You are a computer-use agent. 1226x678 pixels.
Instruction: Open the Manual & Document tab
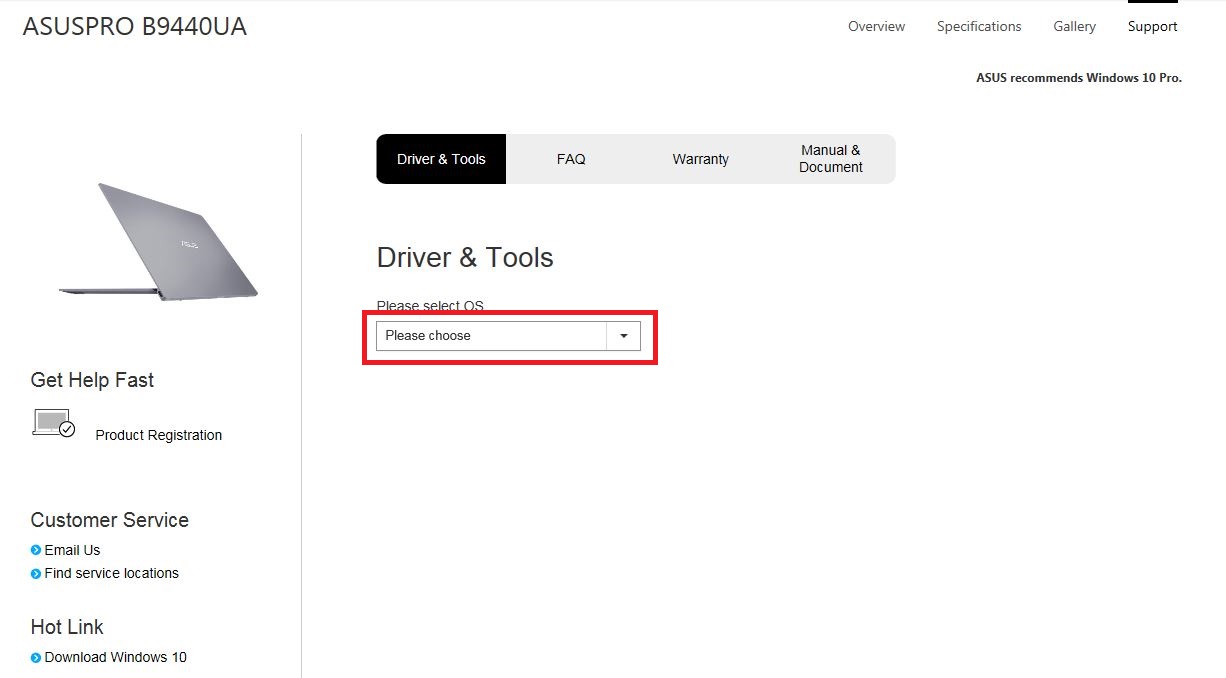coord(831,159)
